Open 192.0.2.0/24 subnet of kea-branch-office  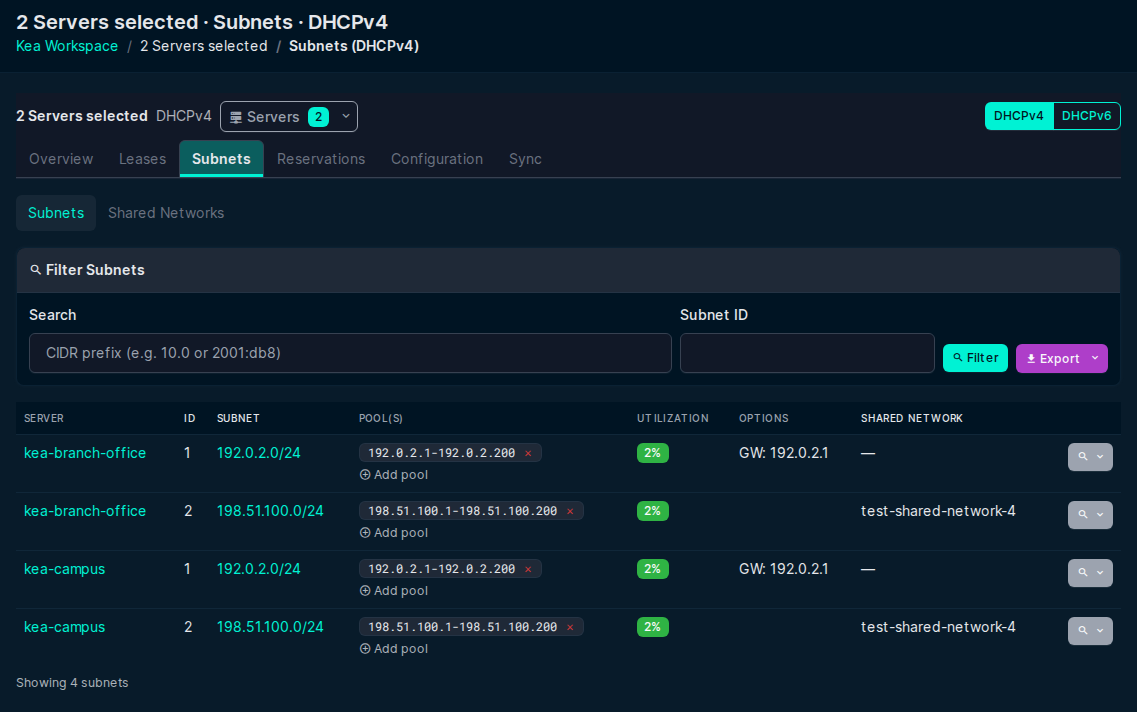coord(258,453)
